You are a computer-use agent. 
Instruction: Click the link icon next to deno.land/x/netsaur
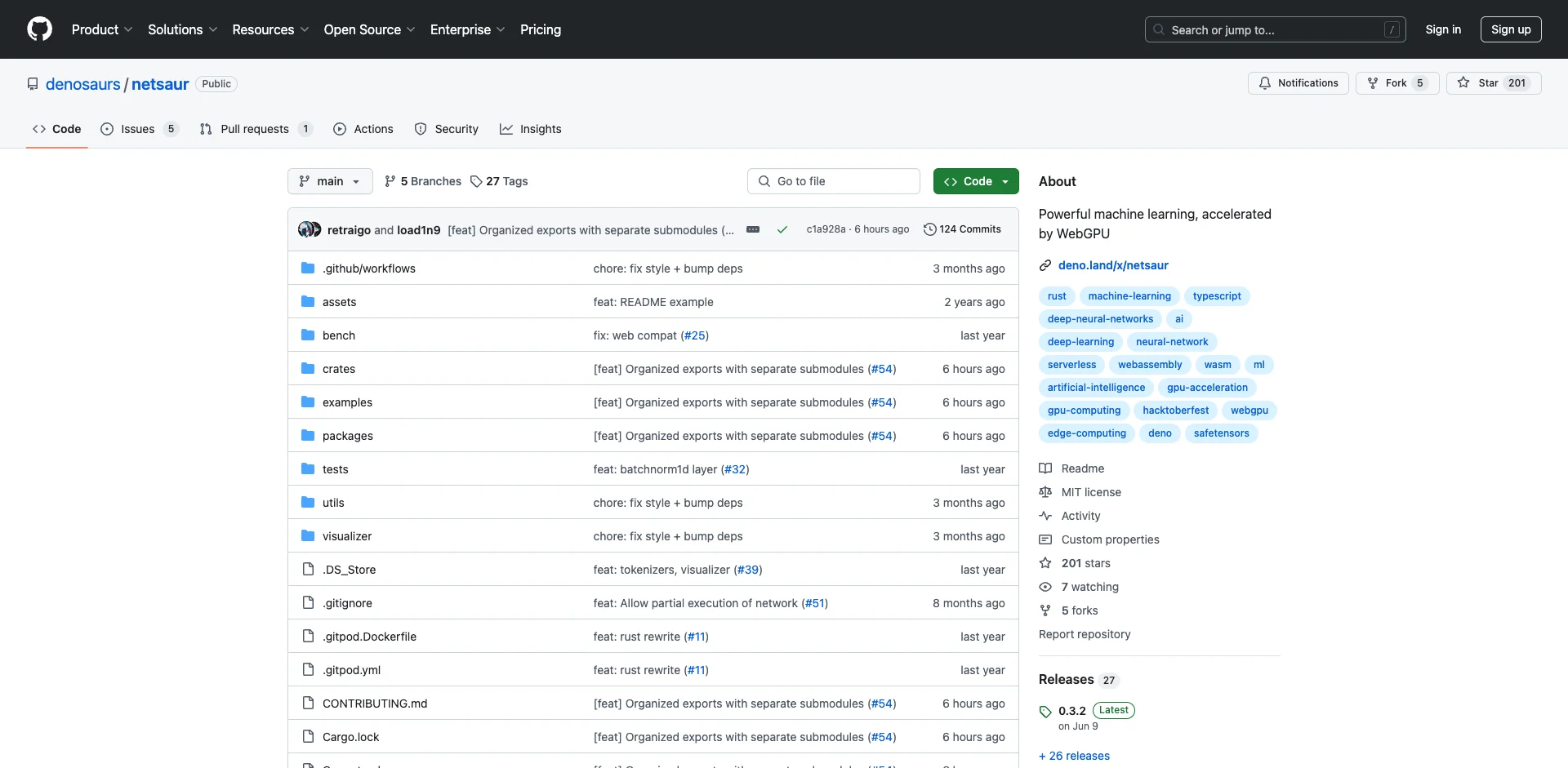pos(1045,265)
